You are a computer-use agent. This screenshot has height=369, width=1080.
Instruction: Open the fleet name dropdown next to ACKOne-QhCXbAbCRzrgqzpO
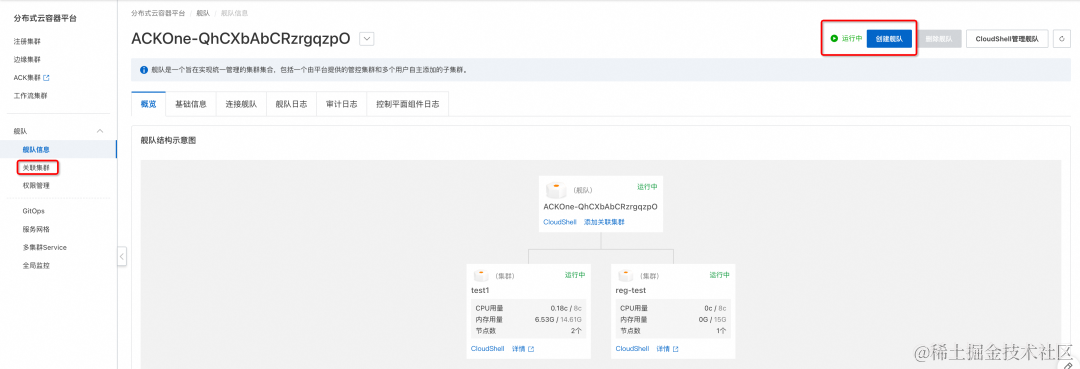click(x=366, y=39)
